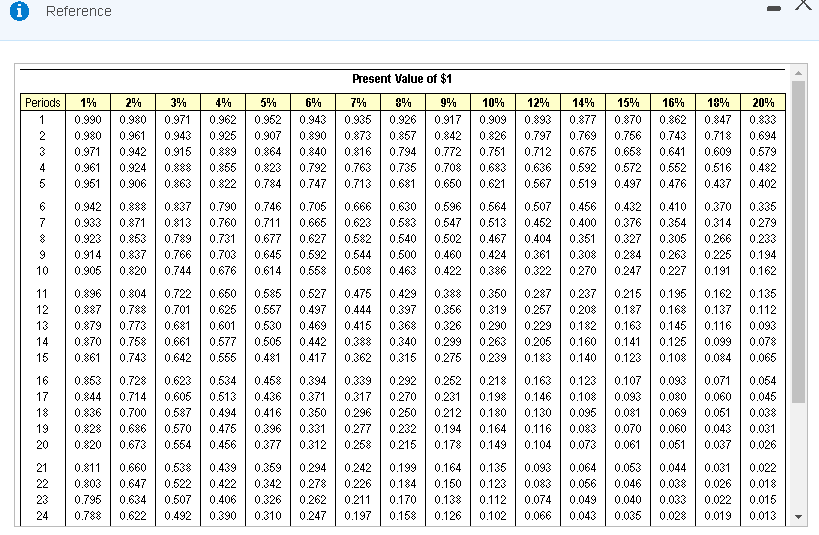The width and height of the screenshot is (819, 535).
Task: Click the blue info icon beside Reference
Action: coord(19,10)
